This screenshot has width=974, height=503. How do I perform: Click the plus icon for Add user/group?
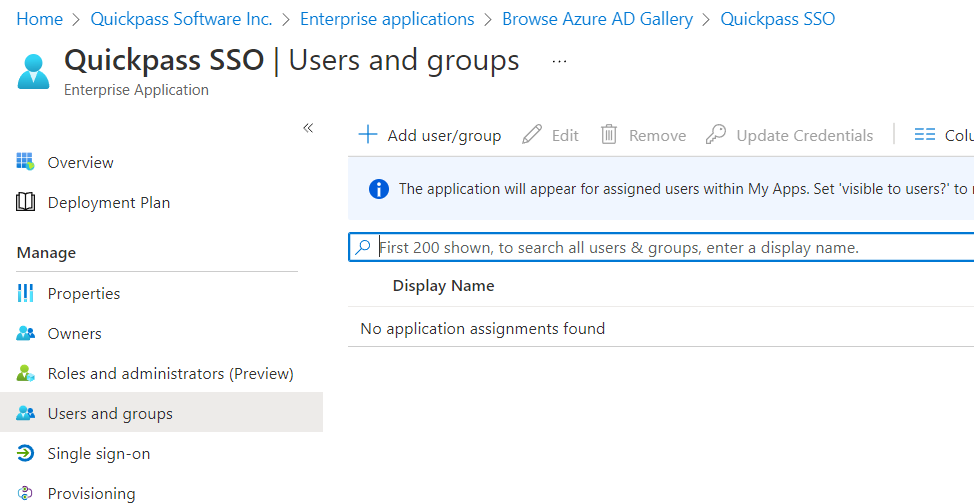pyautogui.click(x=368, y=134)
